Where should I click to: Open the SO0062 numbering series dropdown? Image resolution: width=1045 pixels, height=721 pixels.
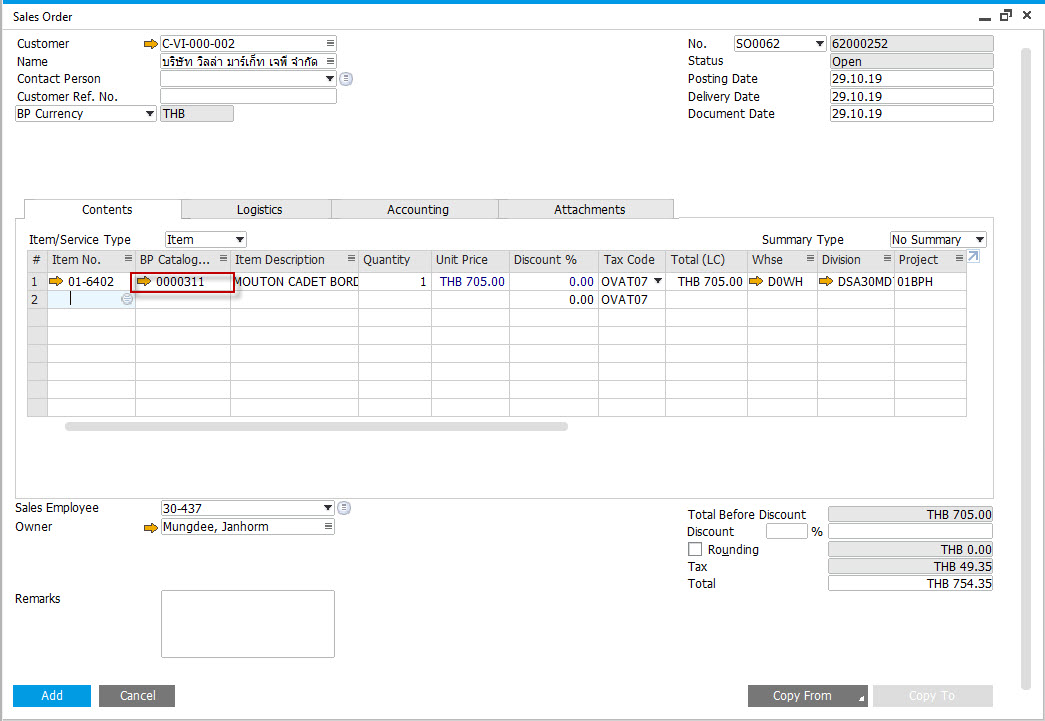coord(819,44)
